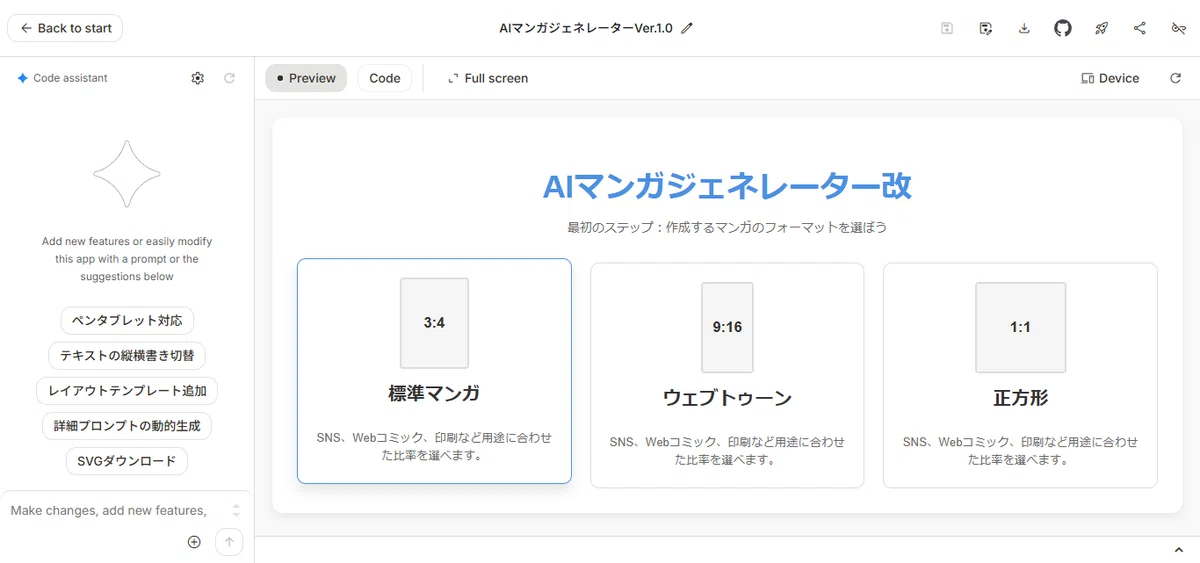Reload the preview with refresh icon
Image resolution: width=1200 pixels, height=563 pixels.
tap(1176, 78)
